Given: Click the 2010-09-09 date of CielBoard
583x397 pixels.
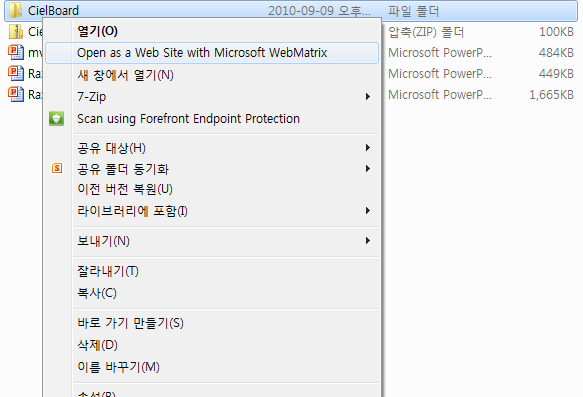Looking at the screenshot, I should (319, 11).
